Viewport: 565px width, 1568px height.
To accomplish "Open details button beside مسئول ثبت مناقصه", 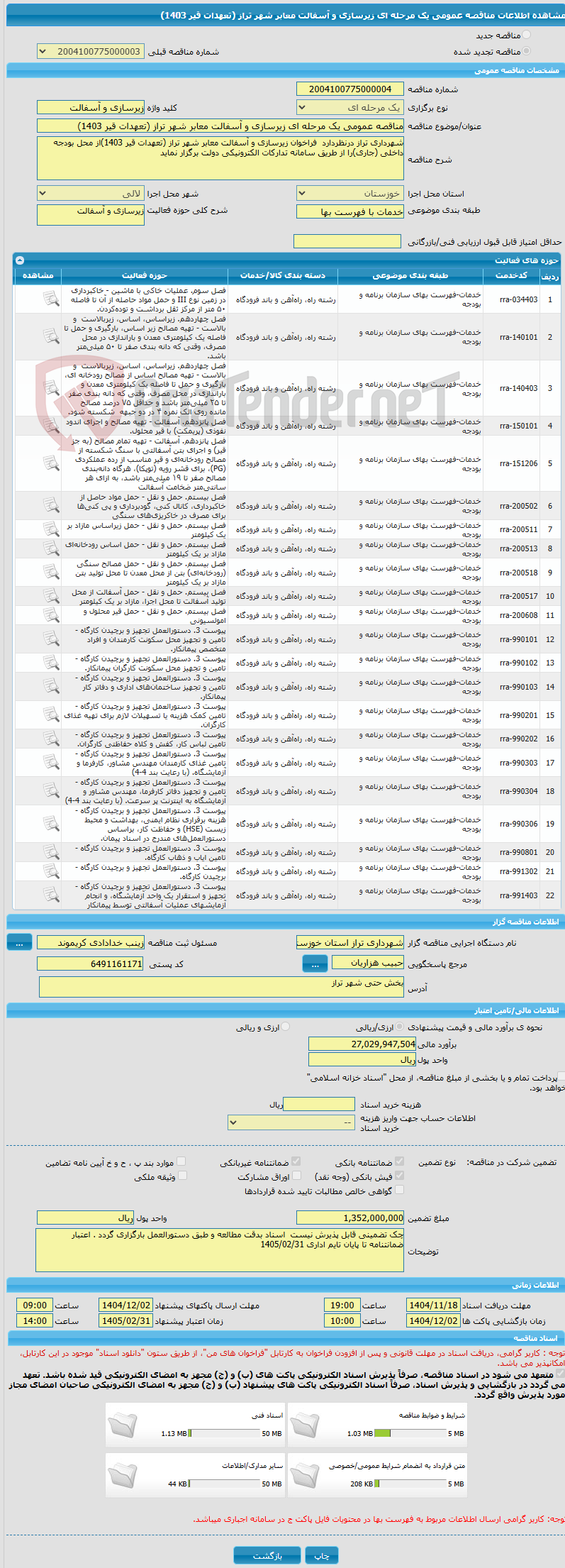I will [19, 942].
